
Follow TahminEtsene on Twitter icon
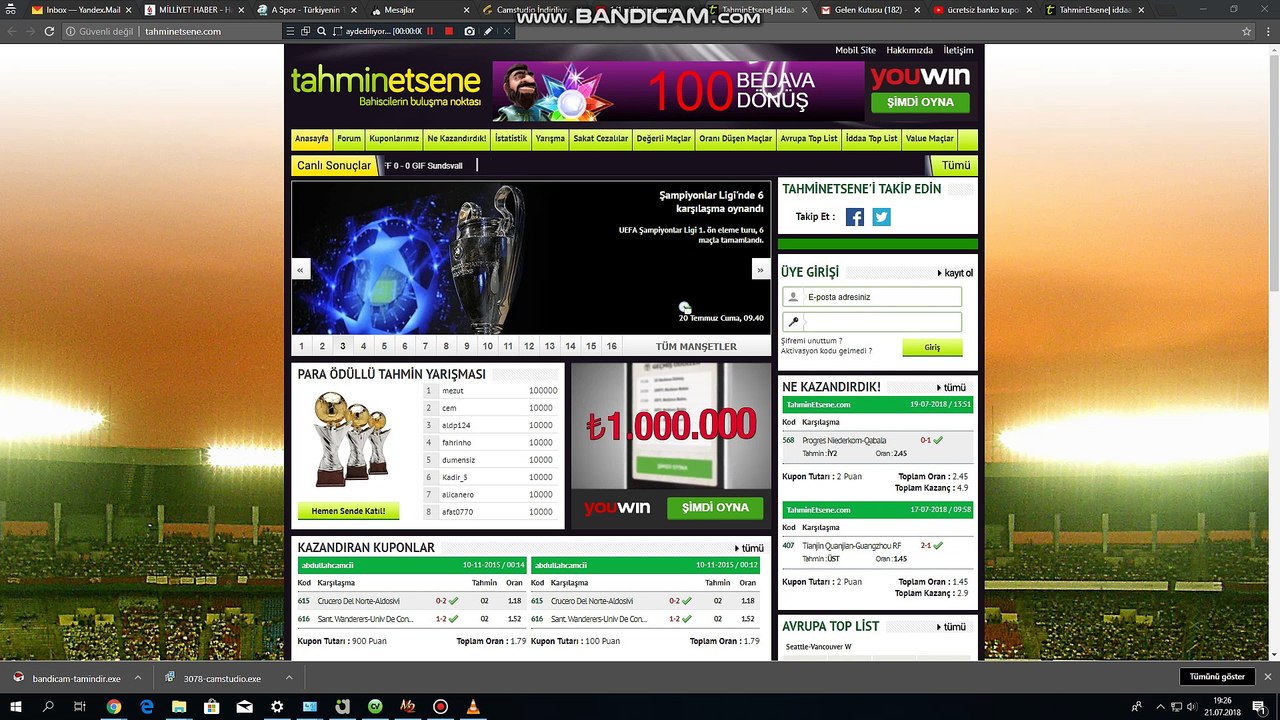tap(881, 217)
